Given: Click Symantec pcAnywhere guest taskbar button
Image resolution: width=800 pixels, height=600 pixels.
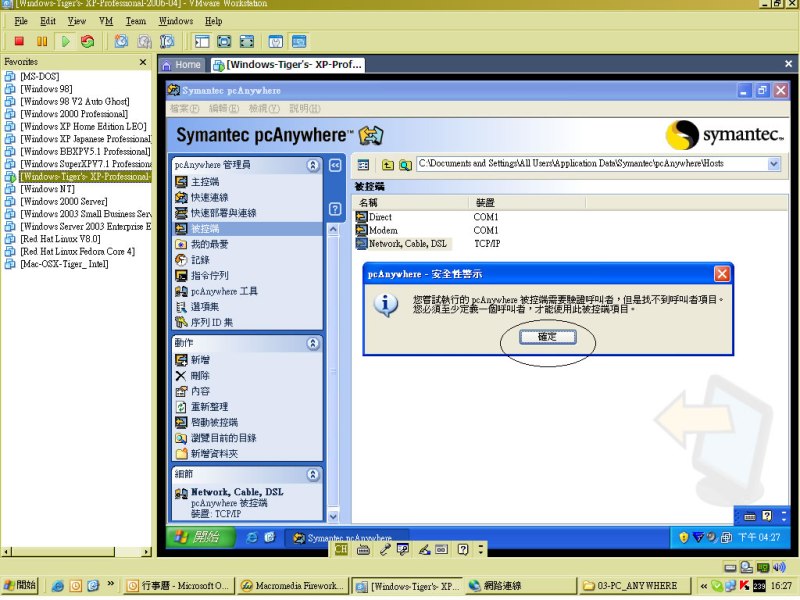Looking at the screenshot, I should click(x=346, y=538).
